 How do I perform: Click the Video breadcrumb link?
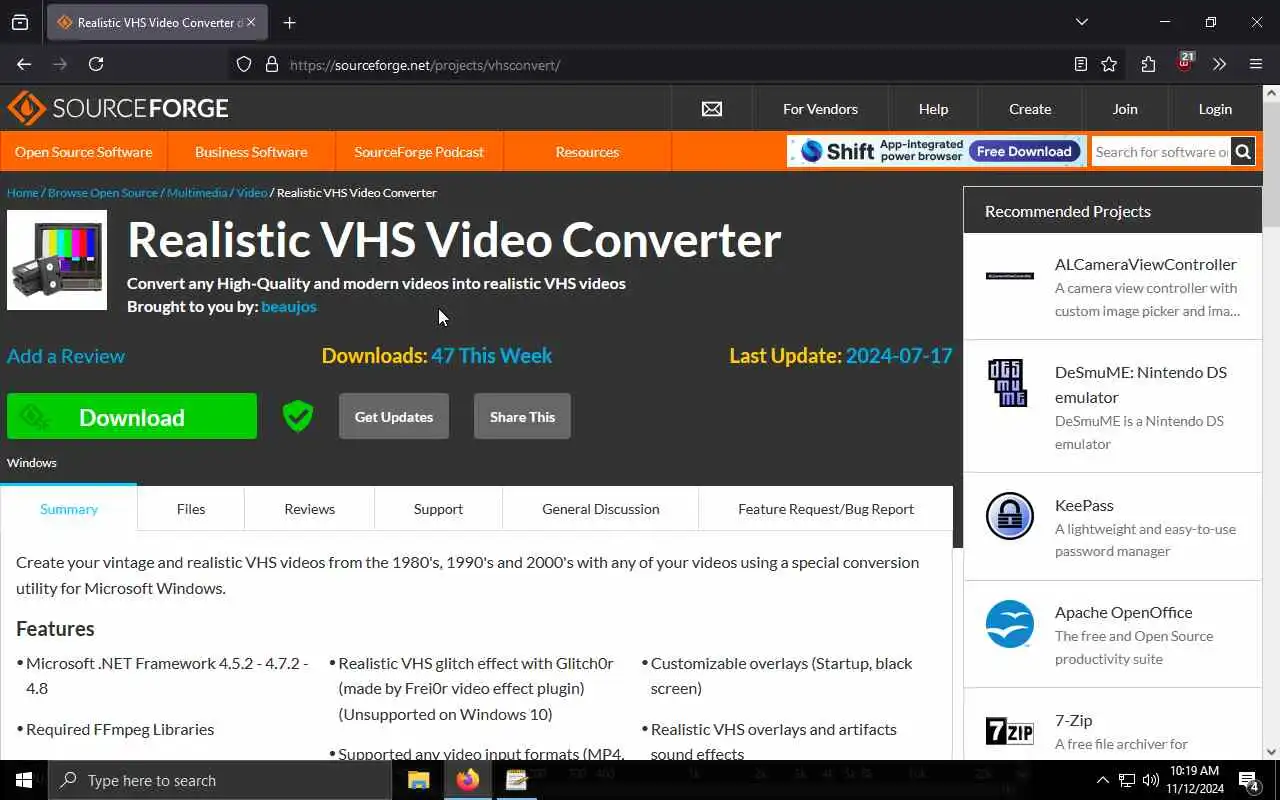(x=252, y=192)
